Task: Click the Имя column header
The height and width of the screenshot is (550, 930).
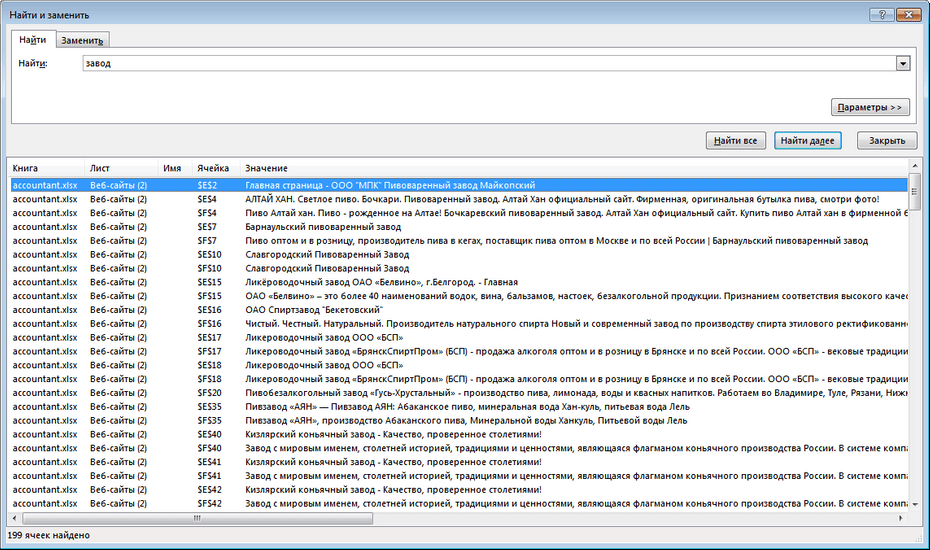Action: click(x=176, y=169)
